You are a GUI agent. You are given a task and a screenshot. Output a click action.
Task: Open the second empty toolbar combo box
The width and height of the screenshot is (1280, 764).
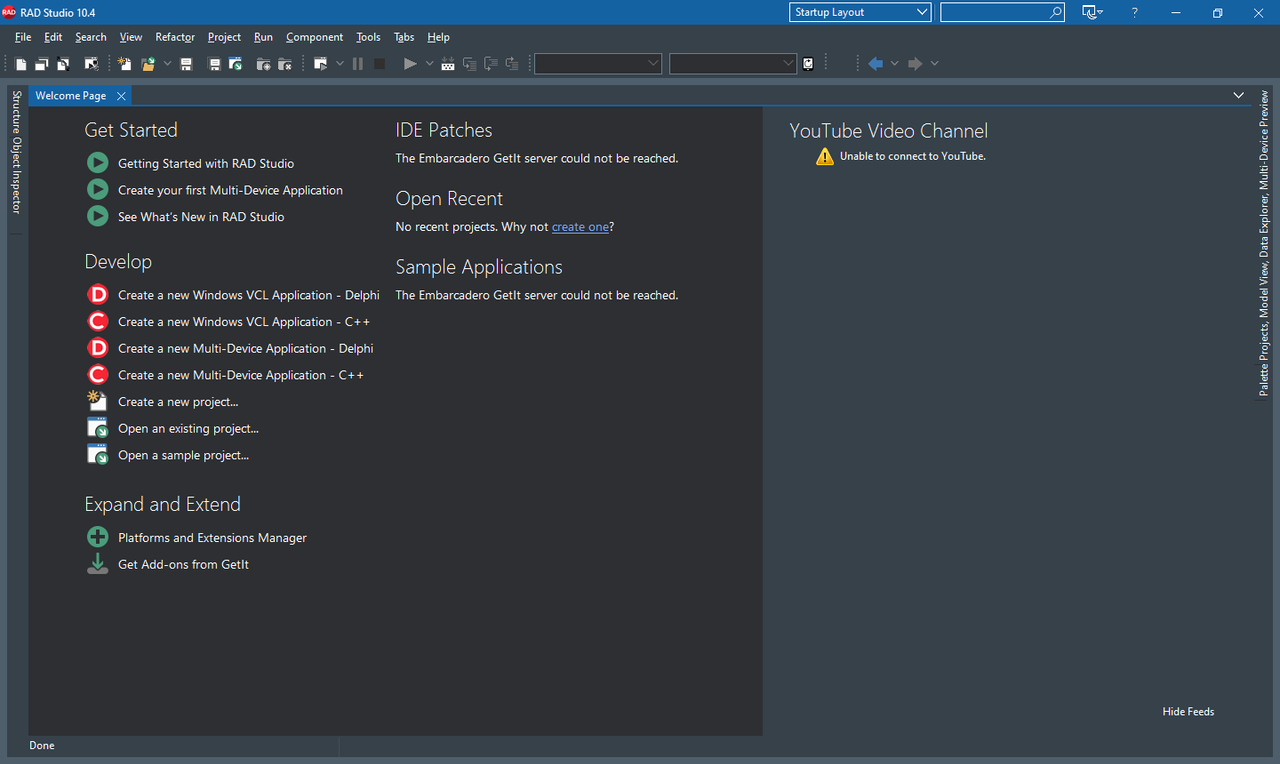tap(733, 64)
